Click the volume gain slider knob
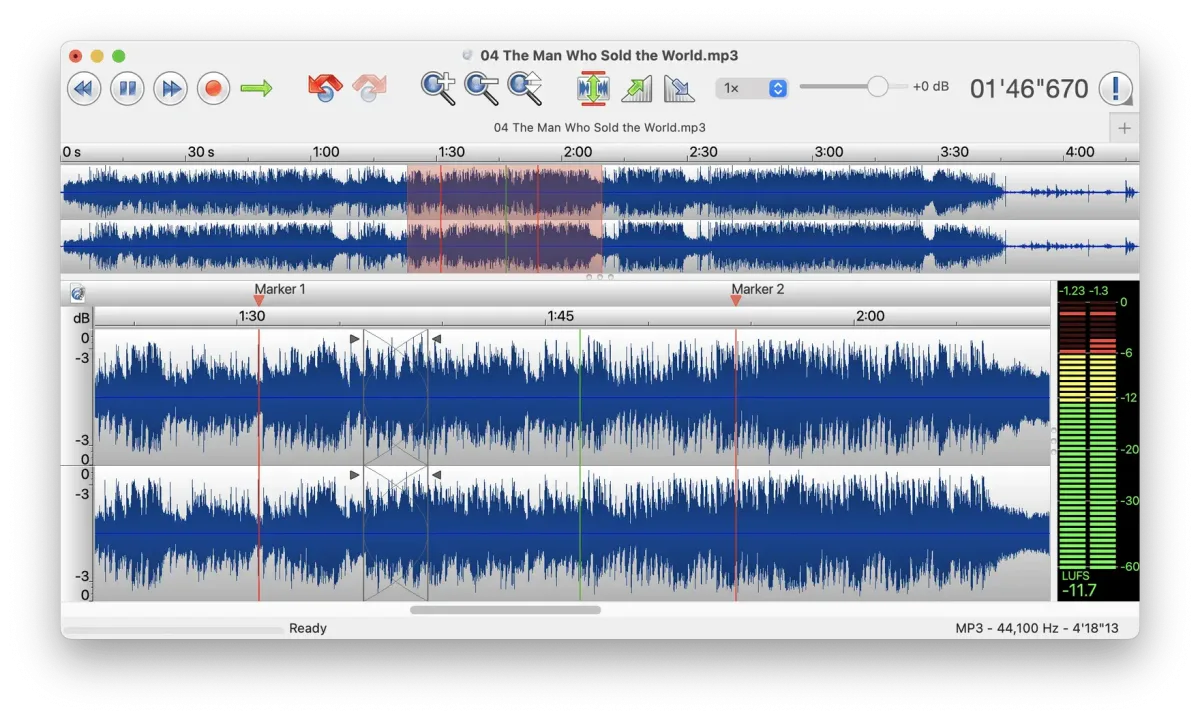The height and width of the screenshot is (719, 1200). tap(877, 87)
